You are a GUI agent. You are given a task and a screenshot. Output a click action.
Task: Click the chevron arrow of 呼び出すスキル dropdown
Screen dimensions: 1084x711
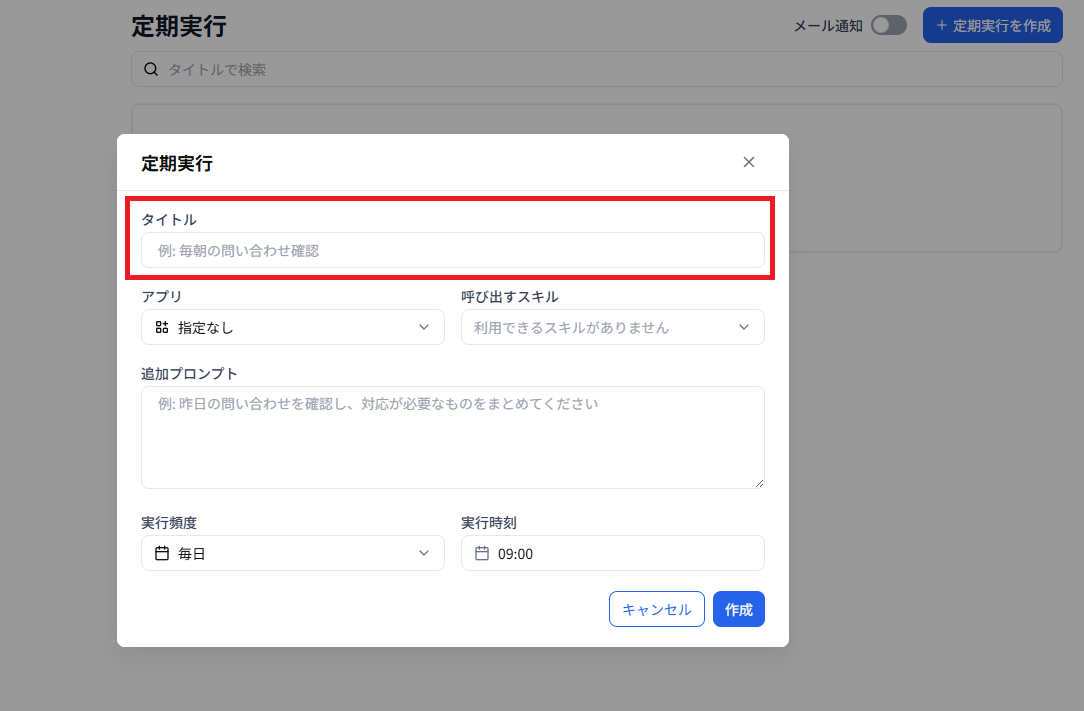[x=744, y=327]
